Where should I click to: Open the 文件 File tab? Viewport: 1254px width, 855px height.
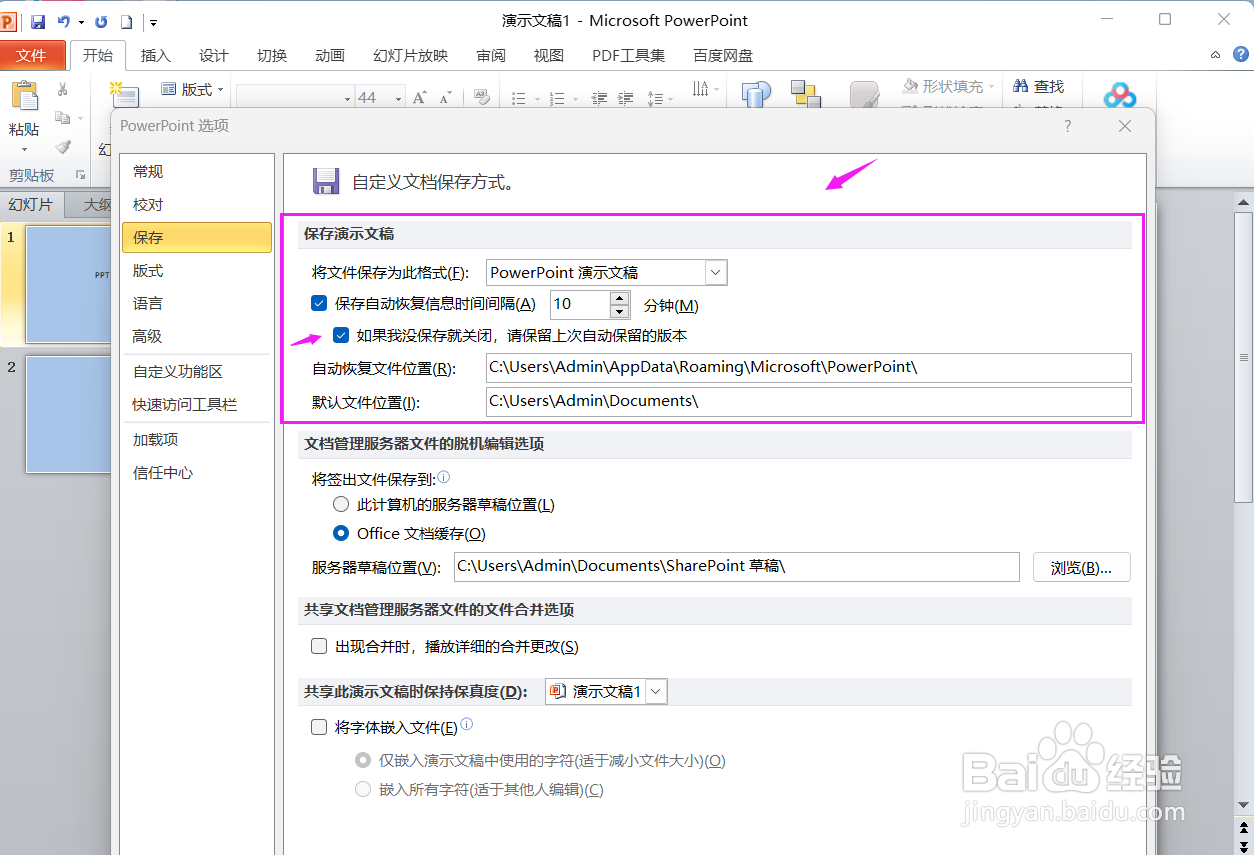tap(32, 56)
